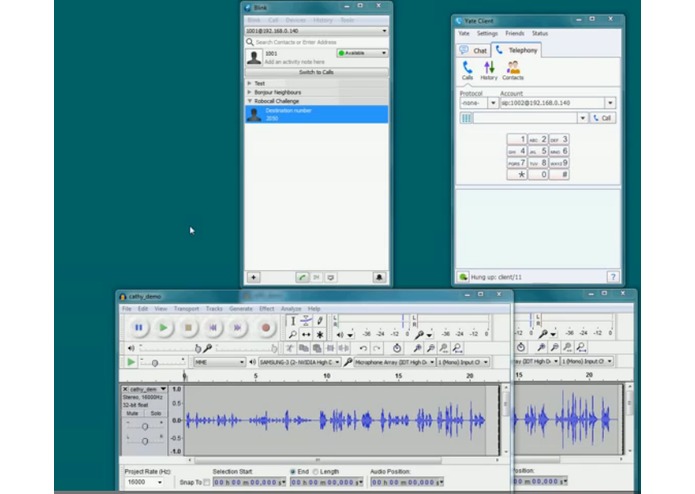Skip to start of the cathy_demo track
The width and height of the screenshot is (695, 494).
(213, 327)
